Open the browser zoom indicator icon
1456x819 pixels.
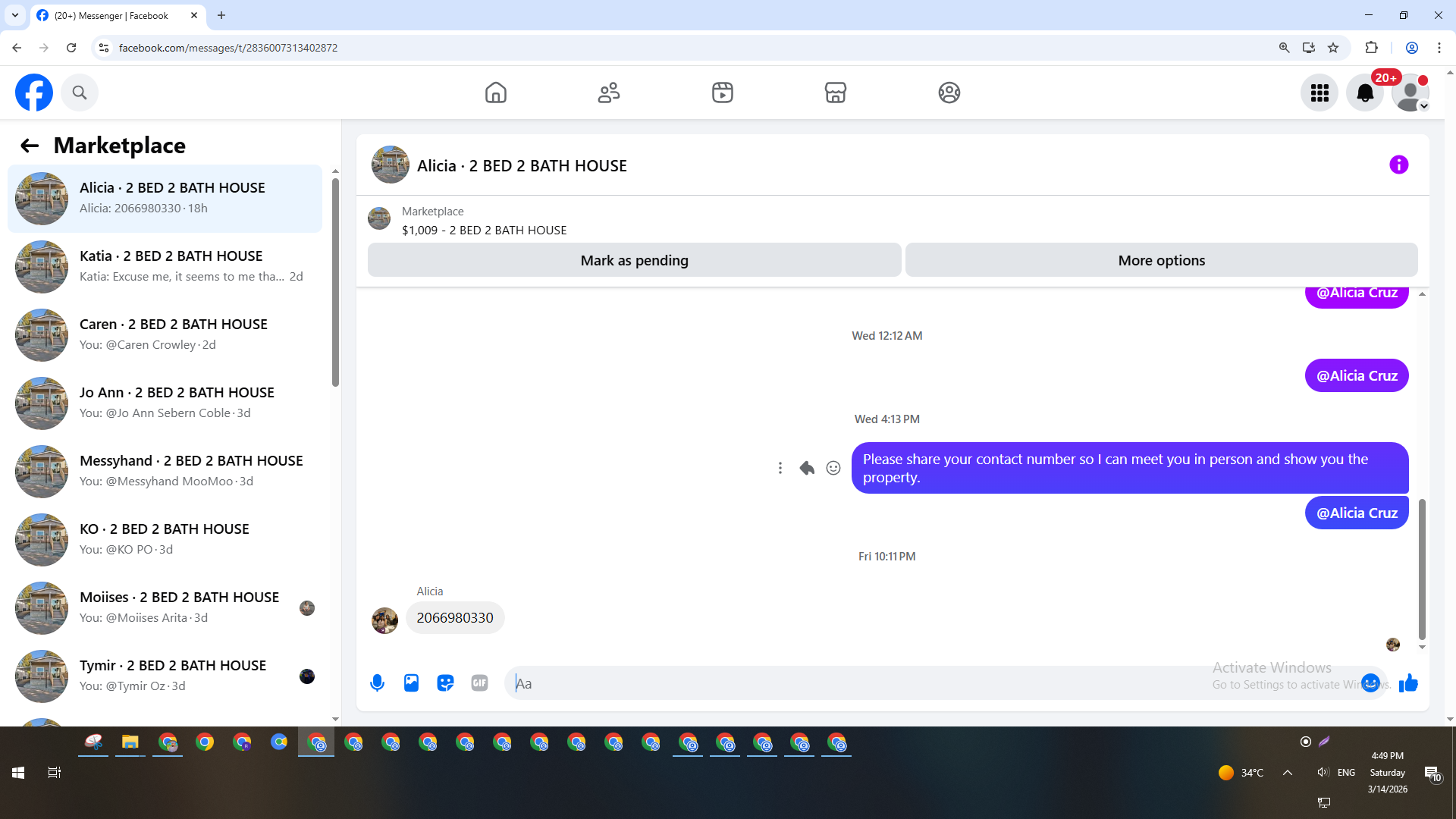(1284, 48)
